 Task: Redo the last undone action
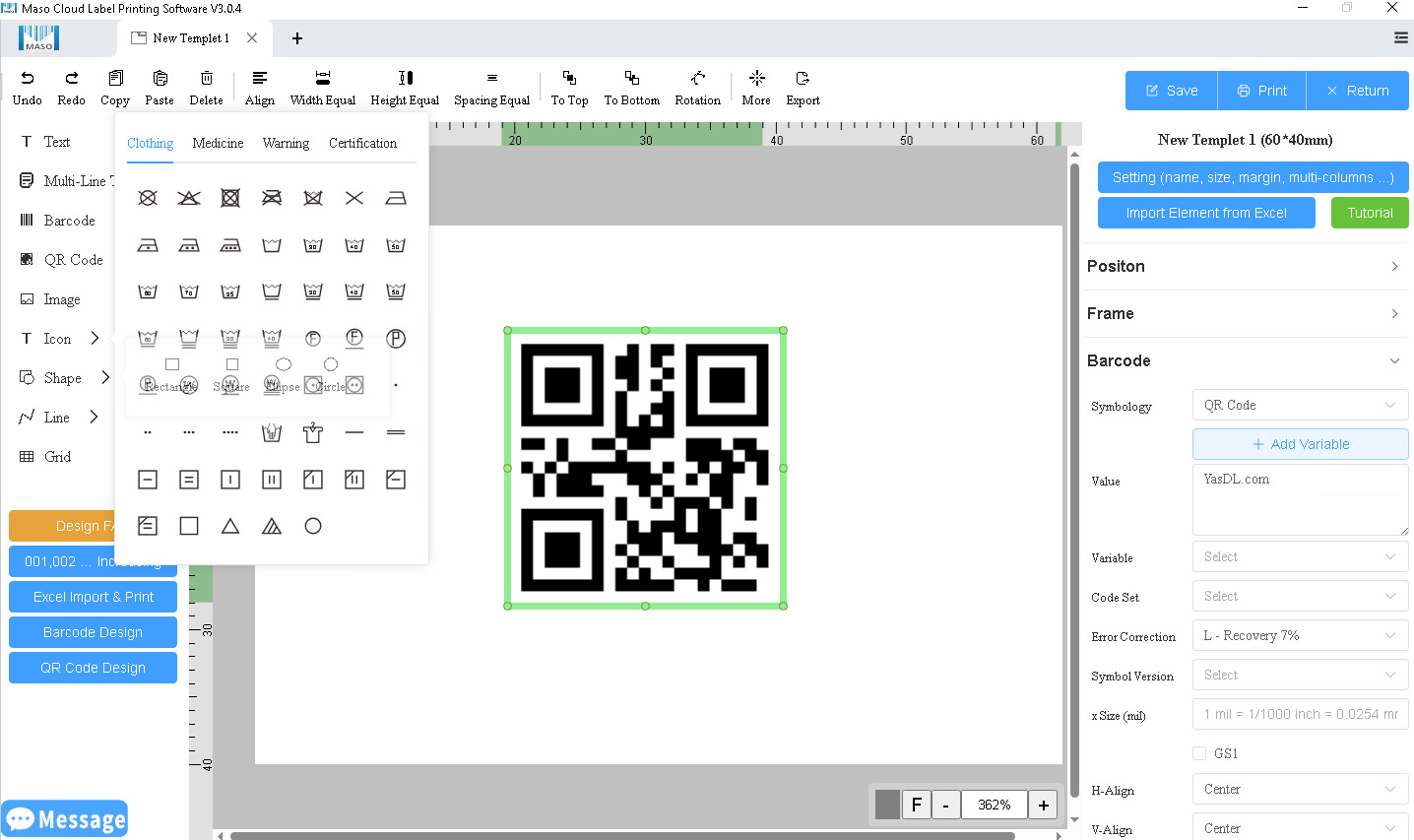[72, 88]
